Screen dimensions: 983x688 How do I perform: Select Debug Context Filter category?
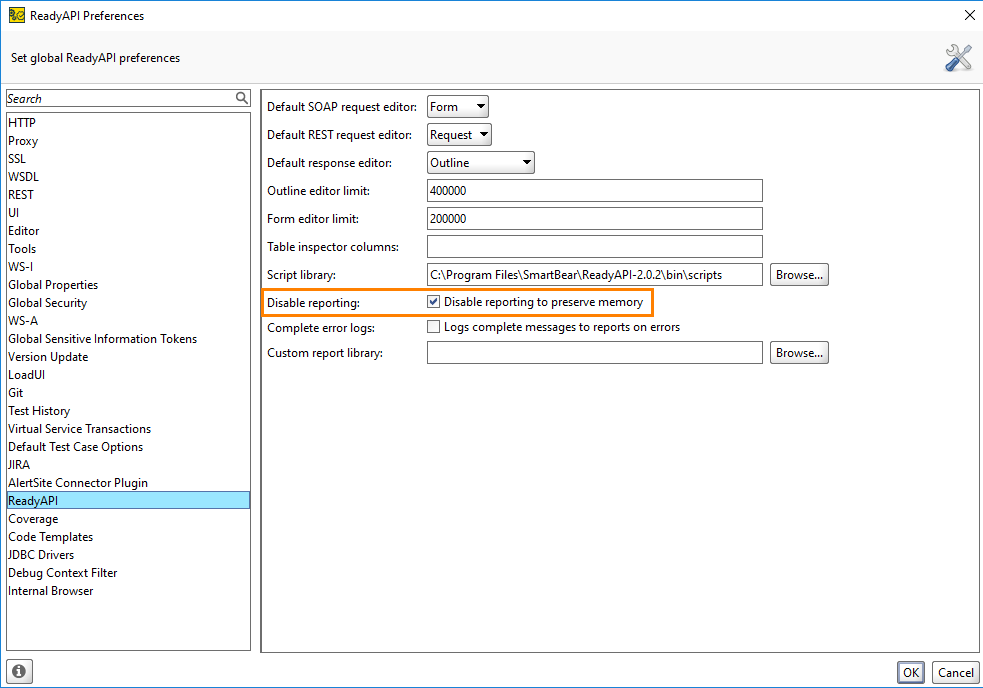(x=129, y=573)
